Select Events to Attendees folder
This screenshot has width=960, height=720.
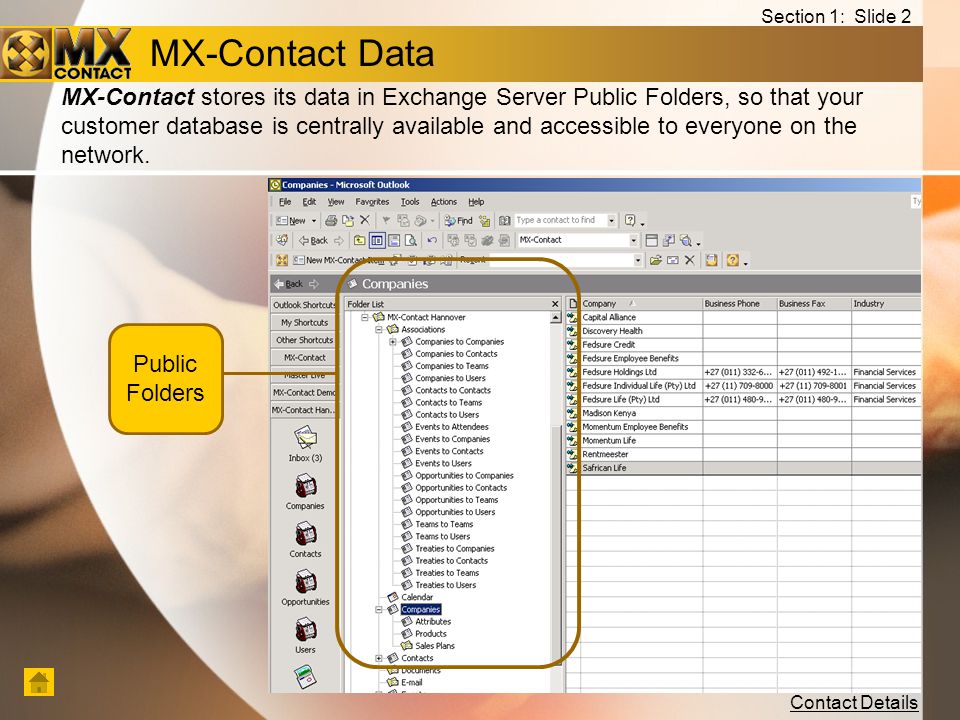[452, 427]
